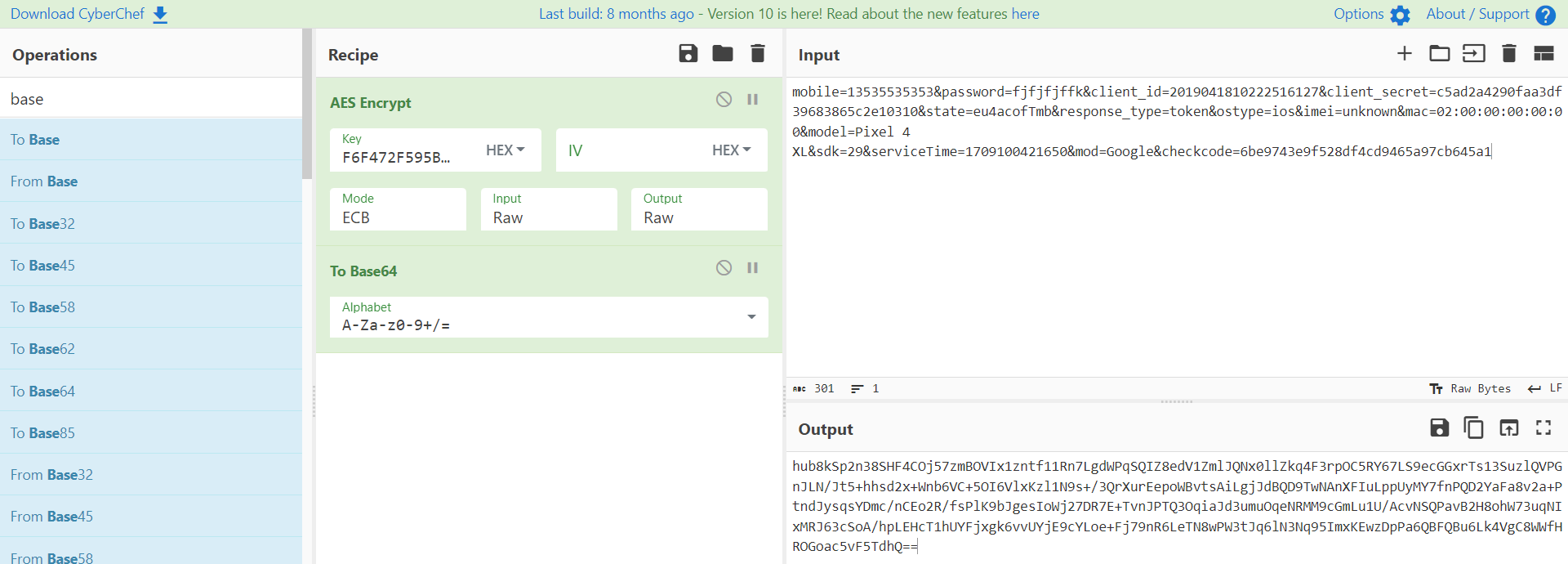Save the current recipe
The image size is (1568, 564).
coord(688,54)
